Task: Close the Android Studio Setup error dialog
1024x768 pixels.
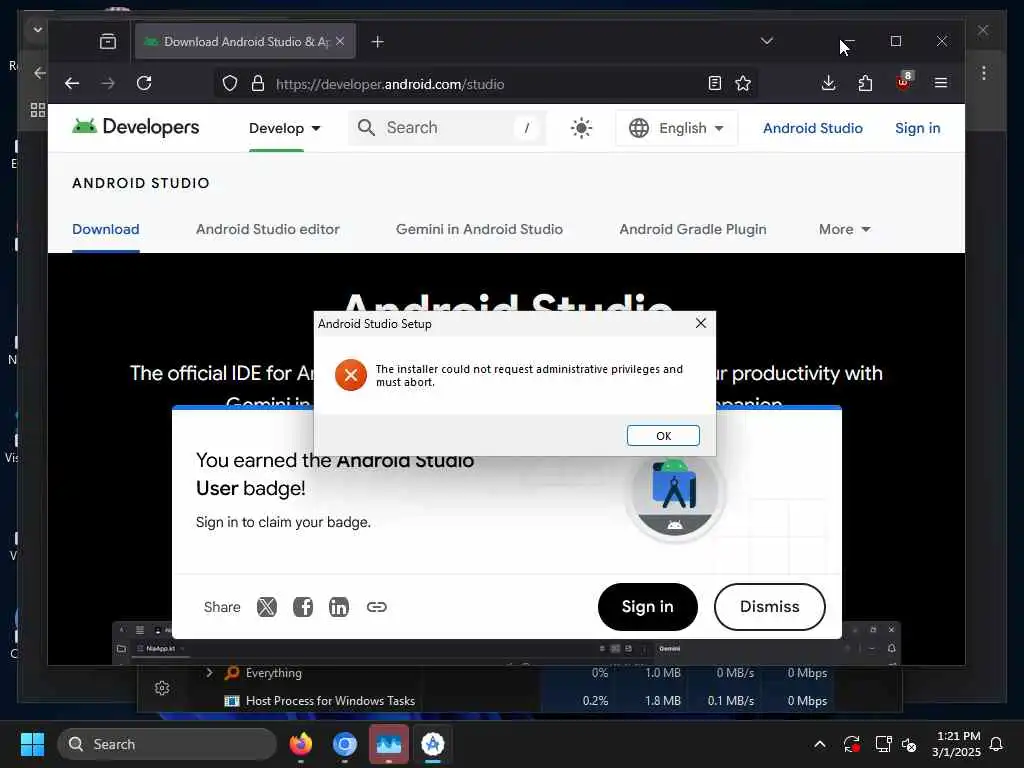Action: pyautogui.click(x=701, y=323)
